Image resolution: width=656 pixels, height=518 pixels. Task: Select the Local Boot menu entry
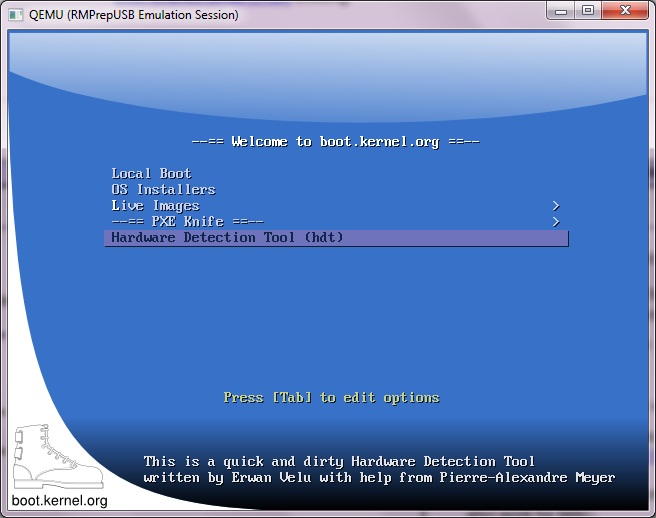[336, 174]
